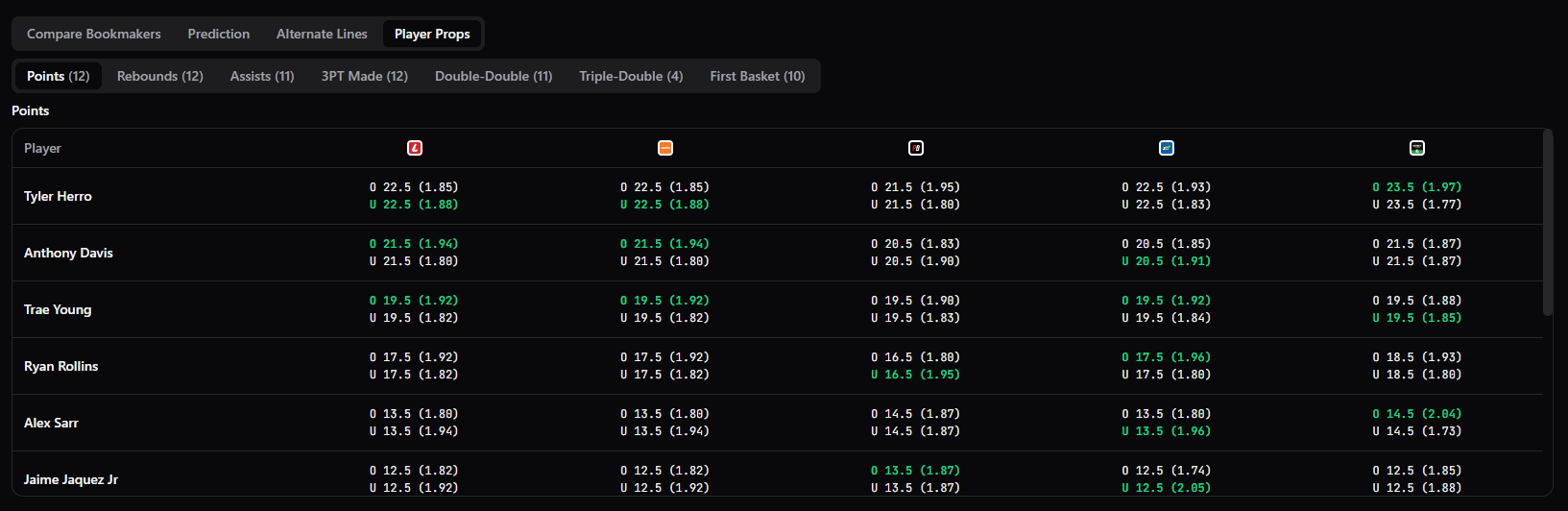The width and height of the screenshot is (1568, 511).
Task: Open the First Basket (10) sub-tab
Action: click(758, 76)
